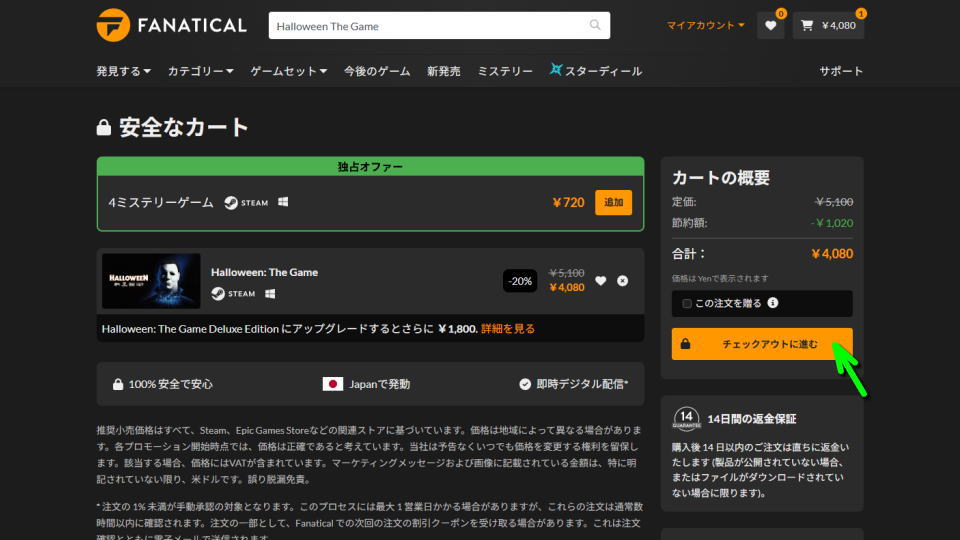The width and height of the screenshot is (960, 540).
Task: Click the 14日間の返金保証 heading
Action: point(752,419)
